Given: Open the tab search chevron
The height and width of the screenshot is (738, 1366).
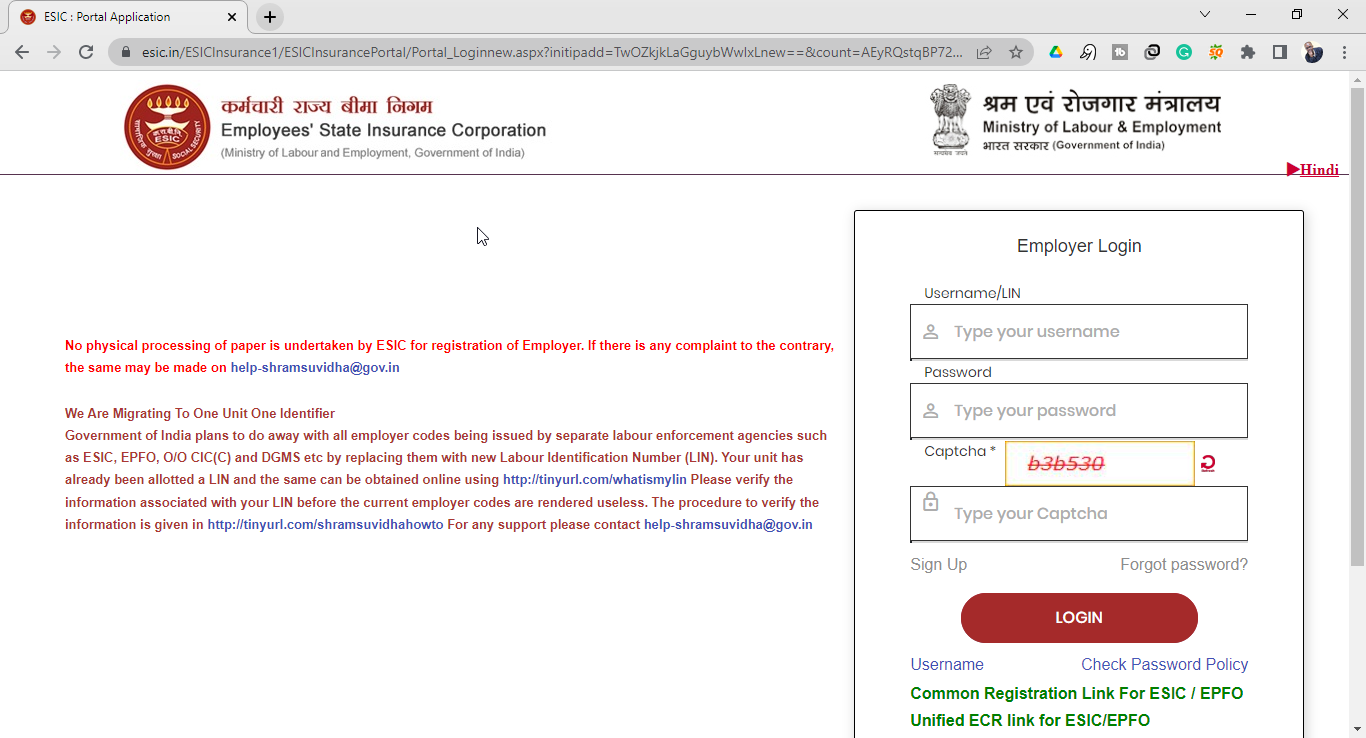Looking at the screenshot, I should pyautogui.click(x=1205, y=14).
